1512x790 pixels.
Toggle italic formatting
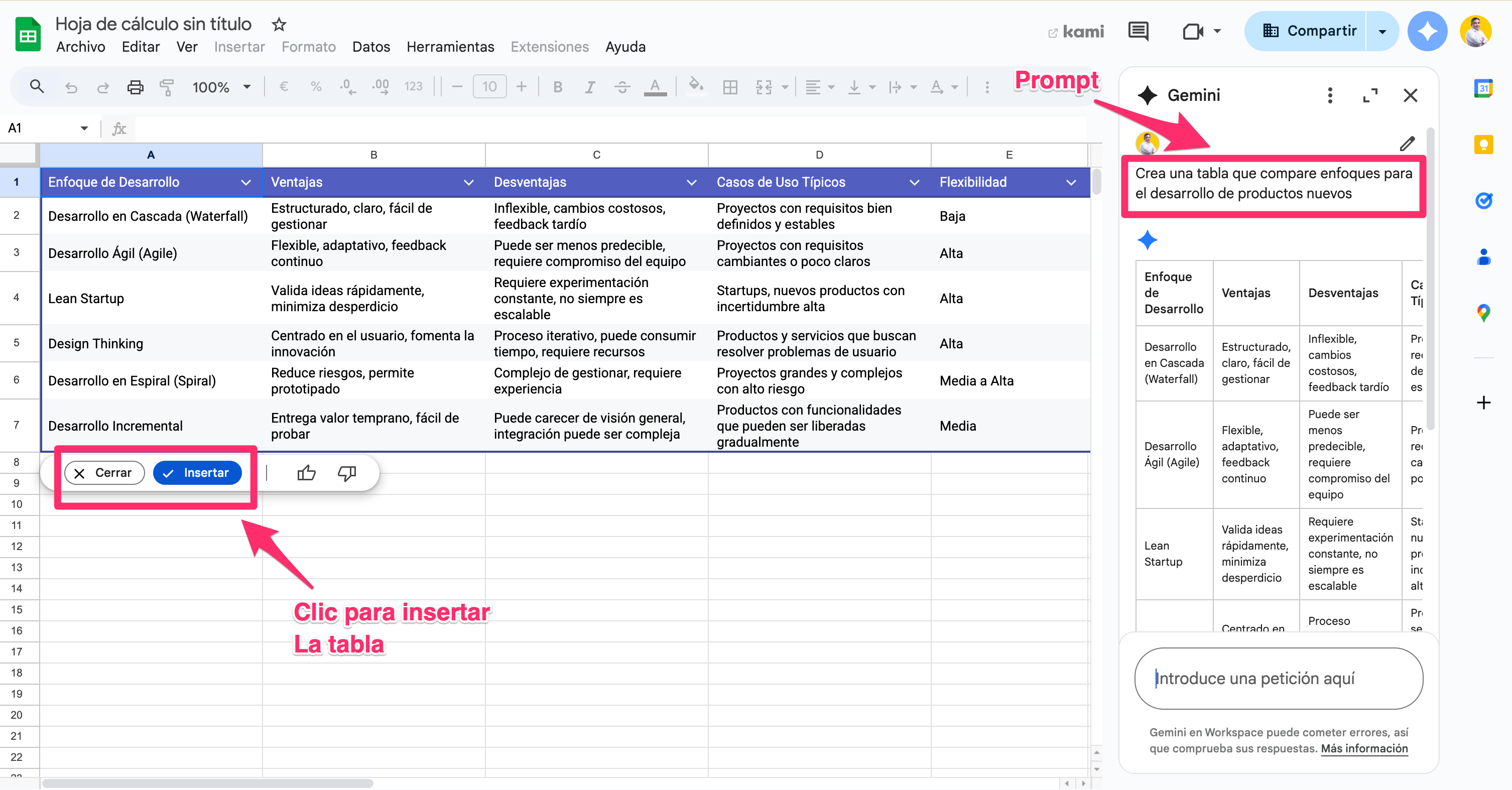pos(590,87)
